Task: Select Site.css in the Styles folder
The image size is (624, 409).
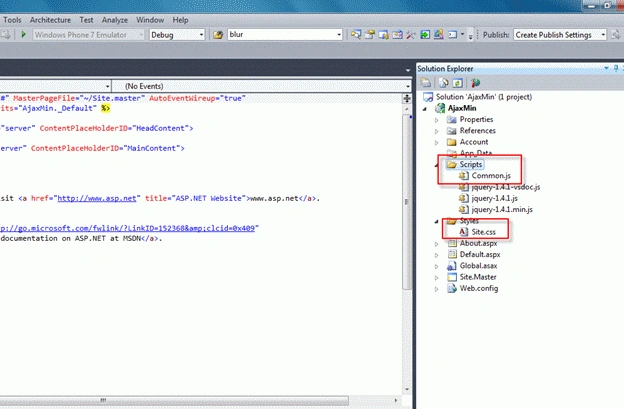Action: point(484,232)
